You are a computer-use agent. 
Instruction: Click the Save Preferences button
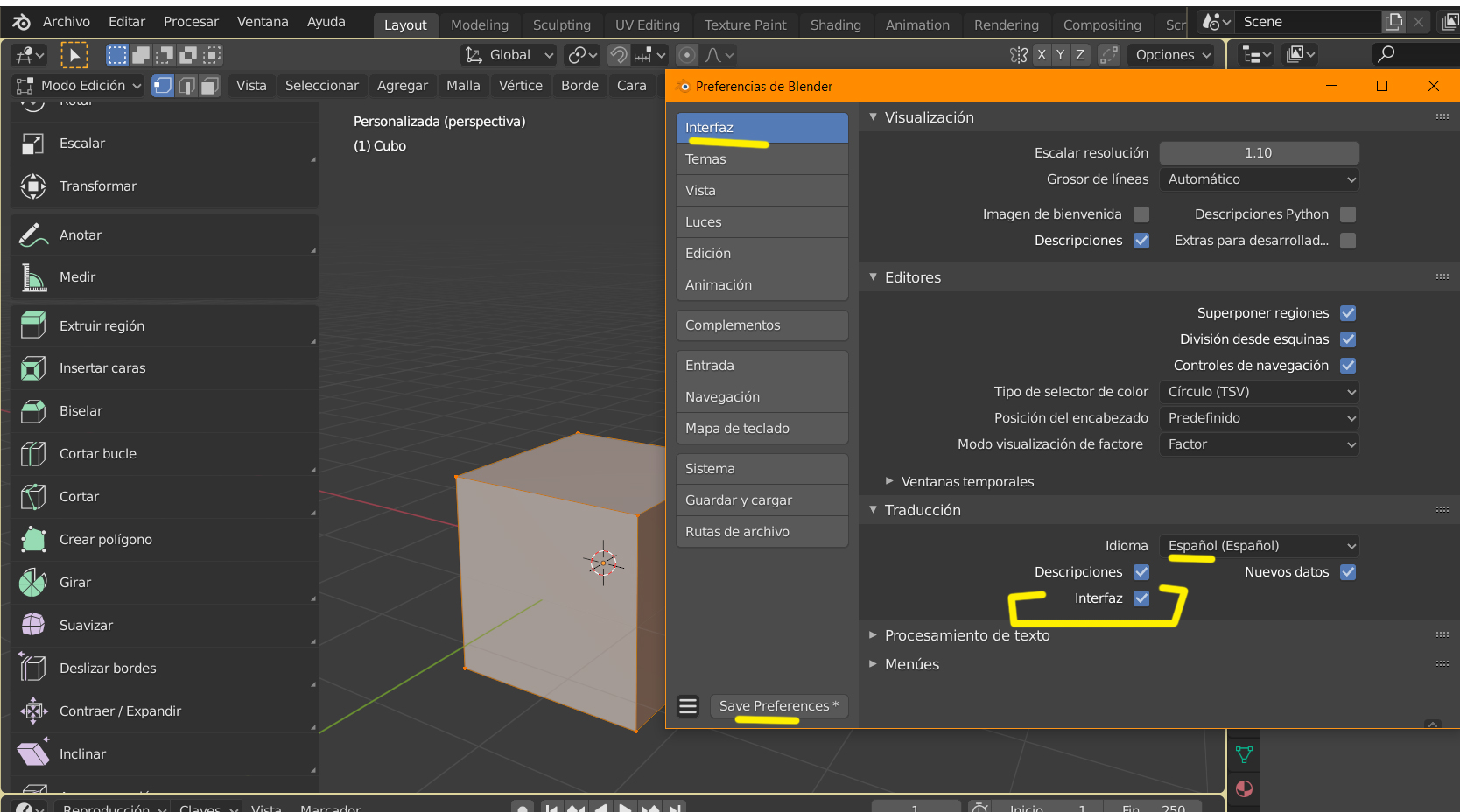tap(779, 706)
